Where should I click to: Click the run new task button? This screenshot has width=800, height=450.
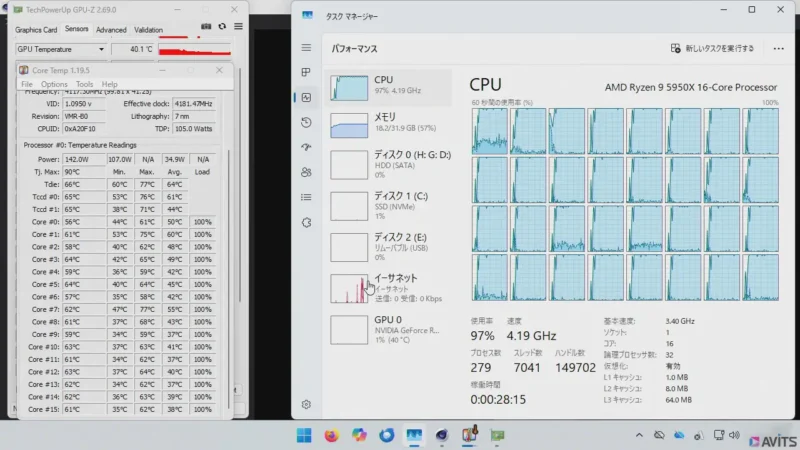[x=712, y=48]
